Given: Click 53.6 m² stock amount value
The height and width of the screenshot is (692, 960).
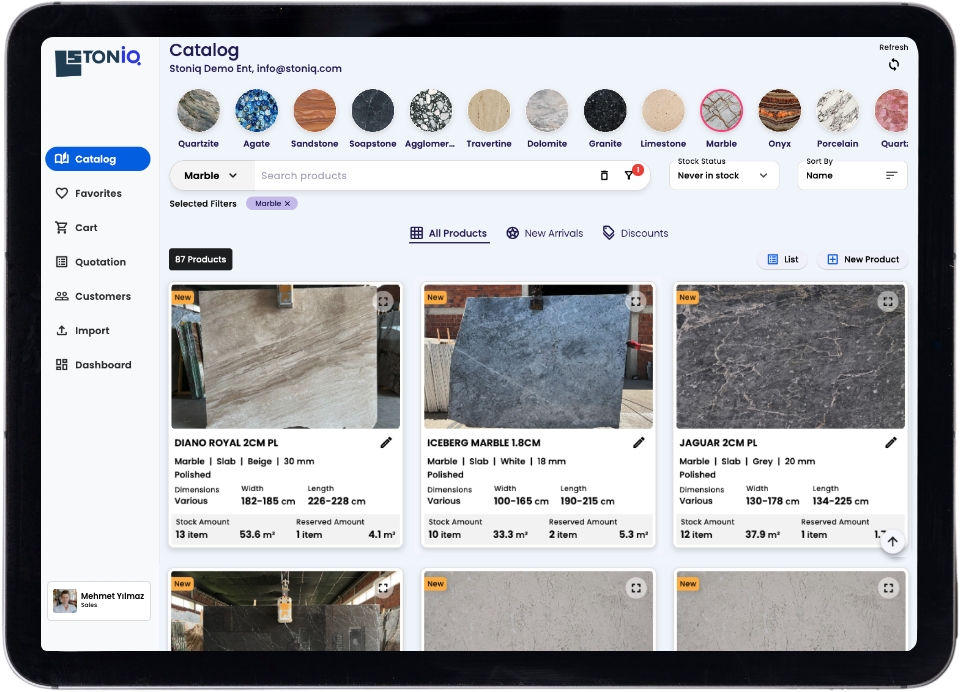Looking at the screenshot, I should 257,535.
